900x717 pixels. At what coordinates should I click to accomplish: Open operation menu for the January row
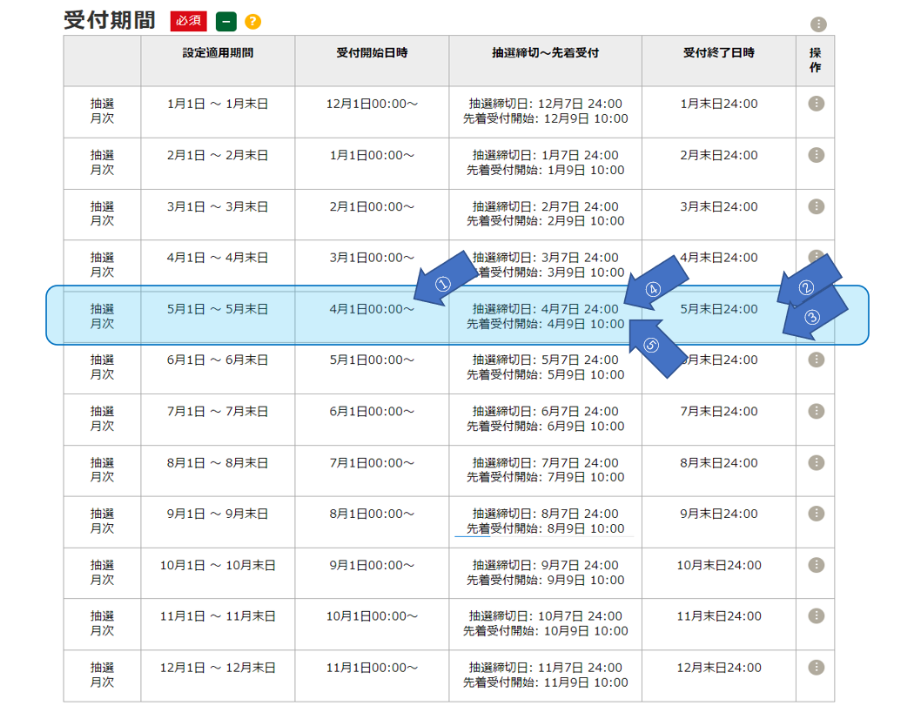pyautogui.click(x=816, y=104)
